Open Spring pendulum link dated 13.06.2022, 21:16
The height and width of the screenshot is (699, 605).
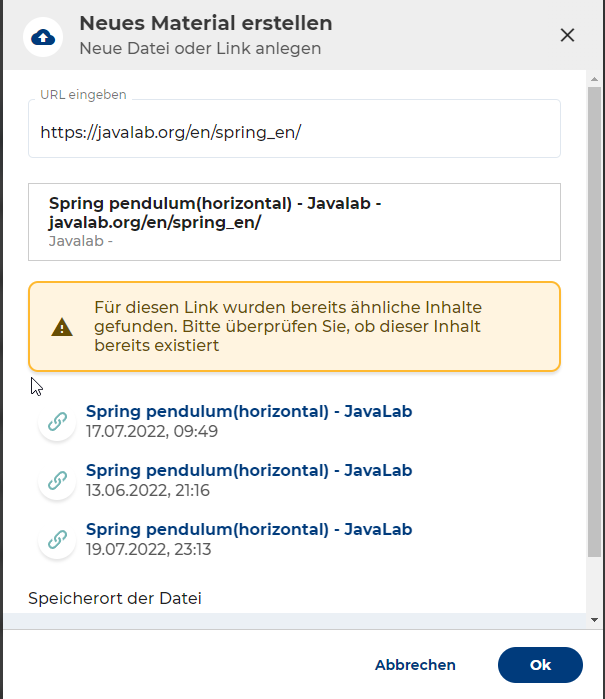249,470
